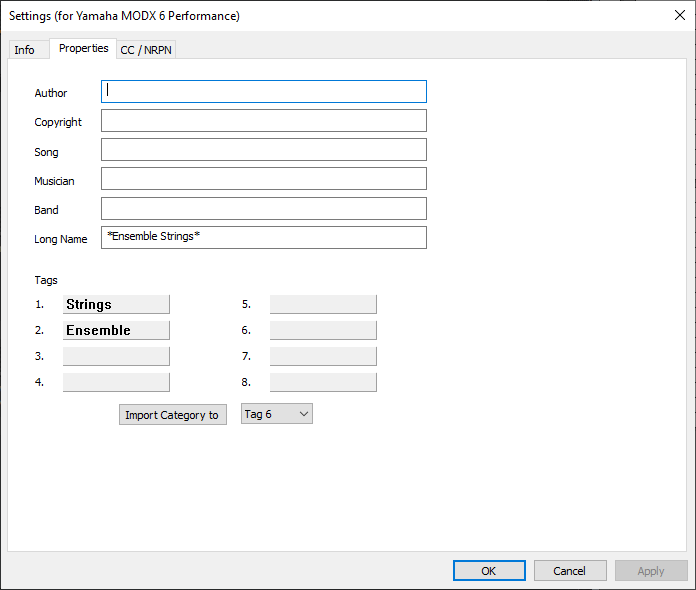The image size is (696, 590).
Task: Select tag 1 field labeled Strings
Action: click(x=116, y=305)
